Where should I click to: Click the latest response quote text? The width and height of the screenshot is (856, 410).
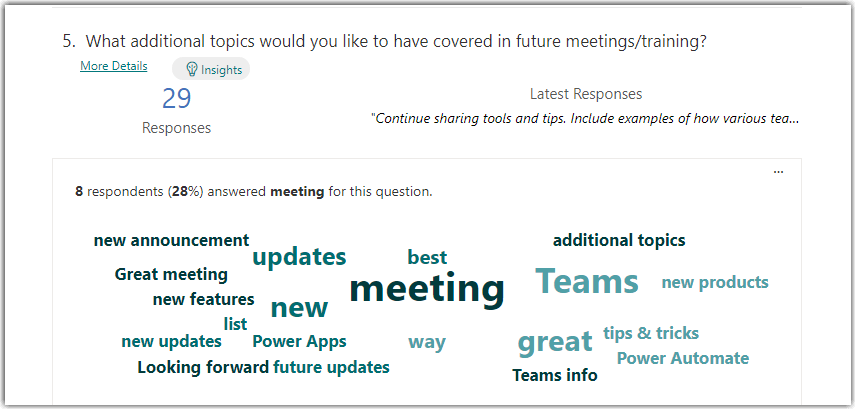(x=585, y=118)
